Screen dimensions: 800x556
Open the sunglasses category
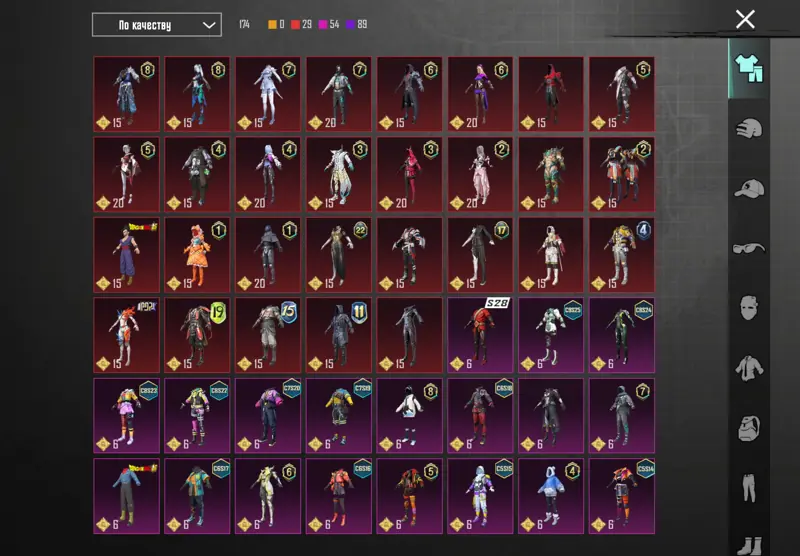click(748, 248)
